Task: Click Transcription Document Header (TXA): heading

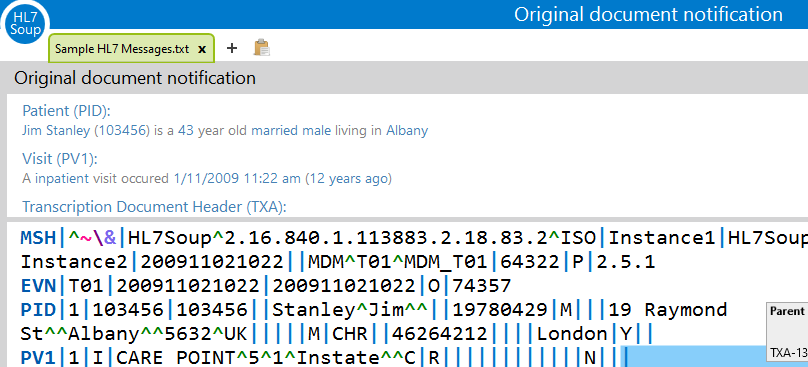Action: (154, 207)
